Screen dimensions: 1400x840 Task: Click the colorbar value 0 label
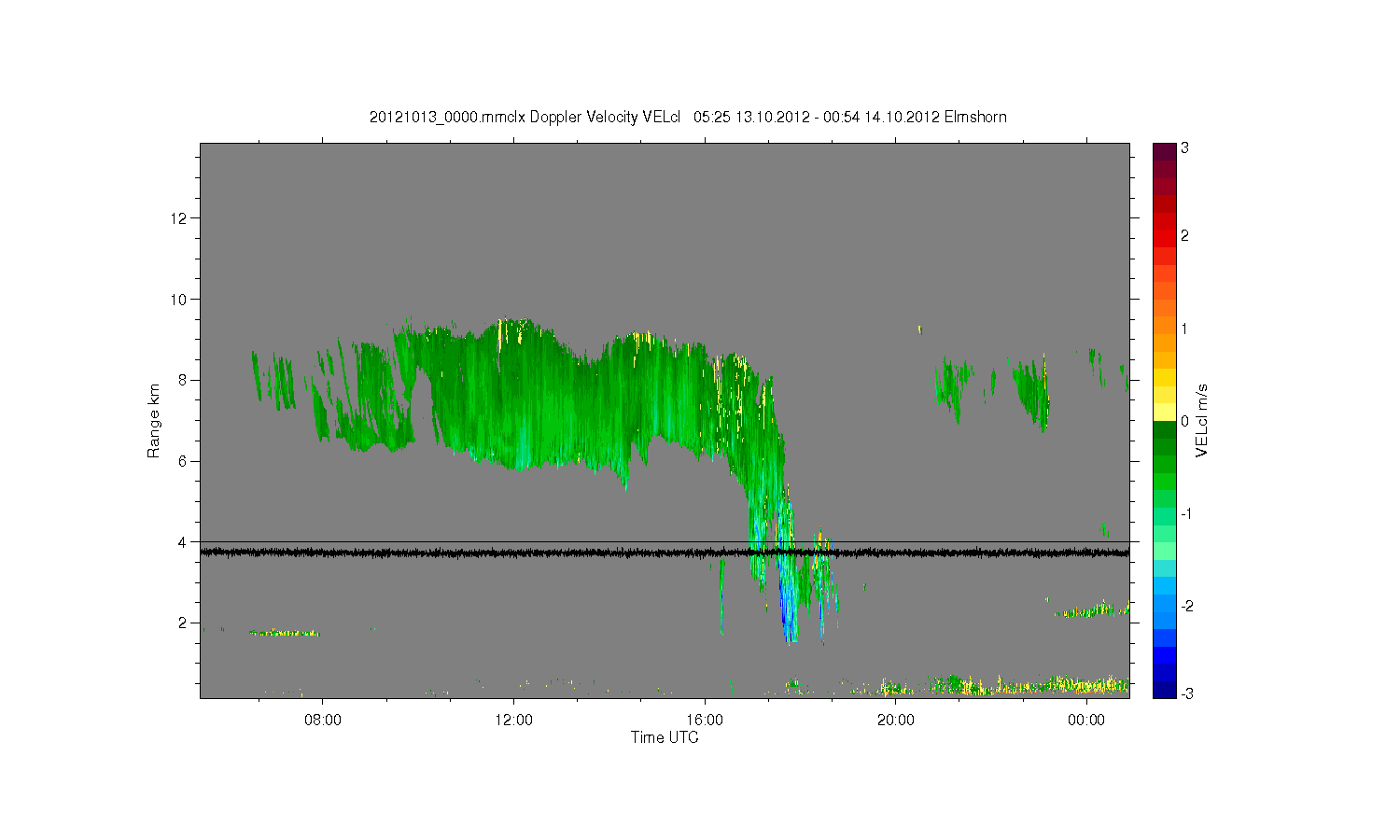point(1185,421)
